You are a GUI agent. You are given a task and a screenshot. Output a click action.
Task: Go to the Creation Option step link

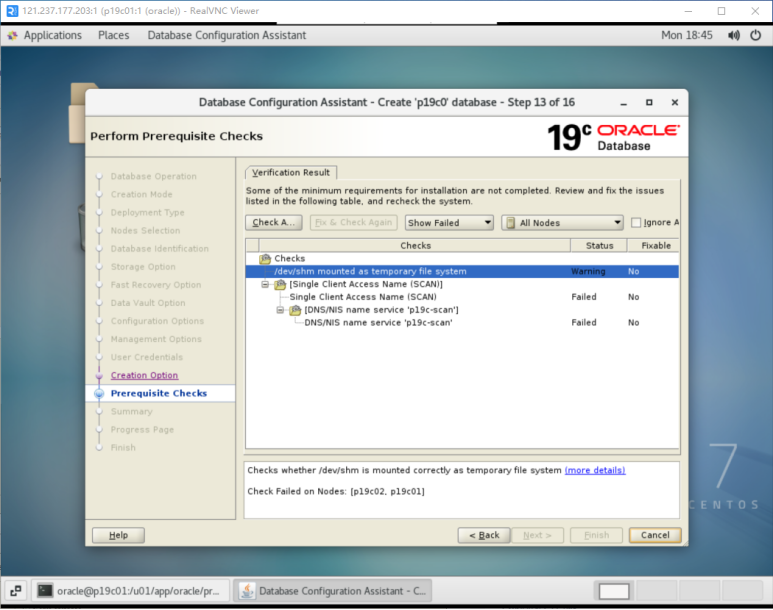[144, 375]
